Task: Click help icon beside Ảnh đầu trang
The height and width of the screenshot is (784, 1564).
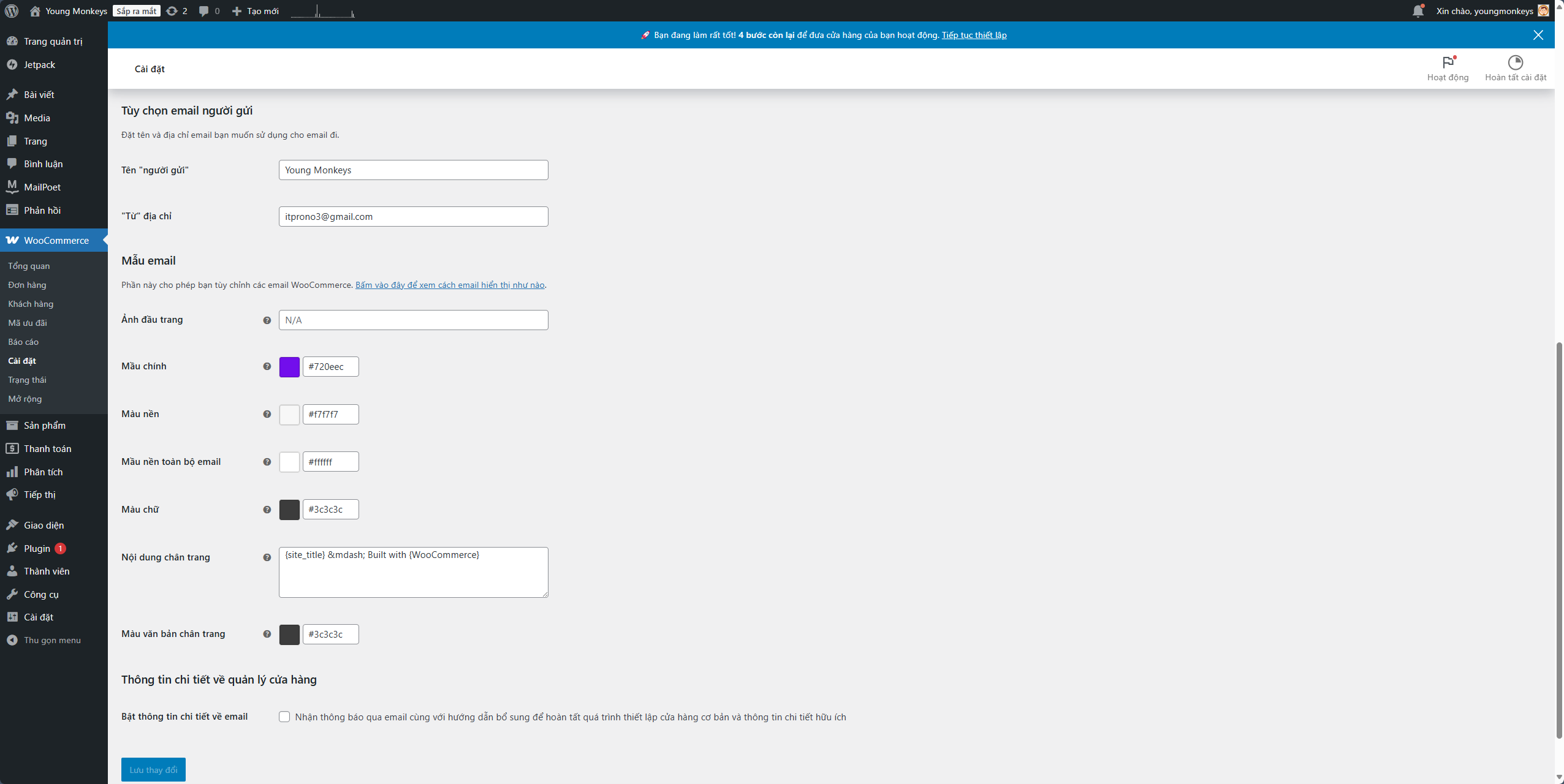Action: [267, 320]
